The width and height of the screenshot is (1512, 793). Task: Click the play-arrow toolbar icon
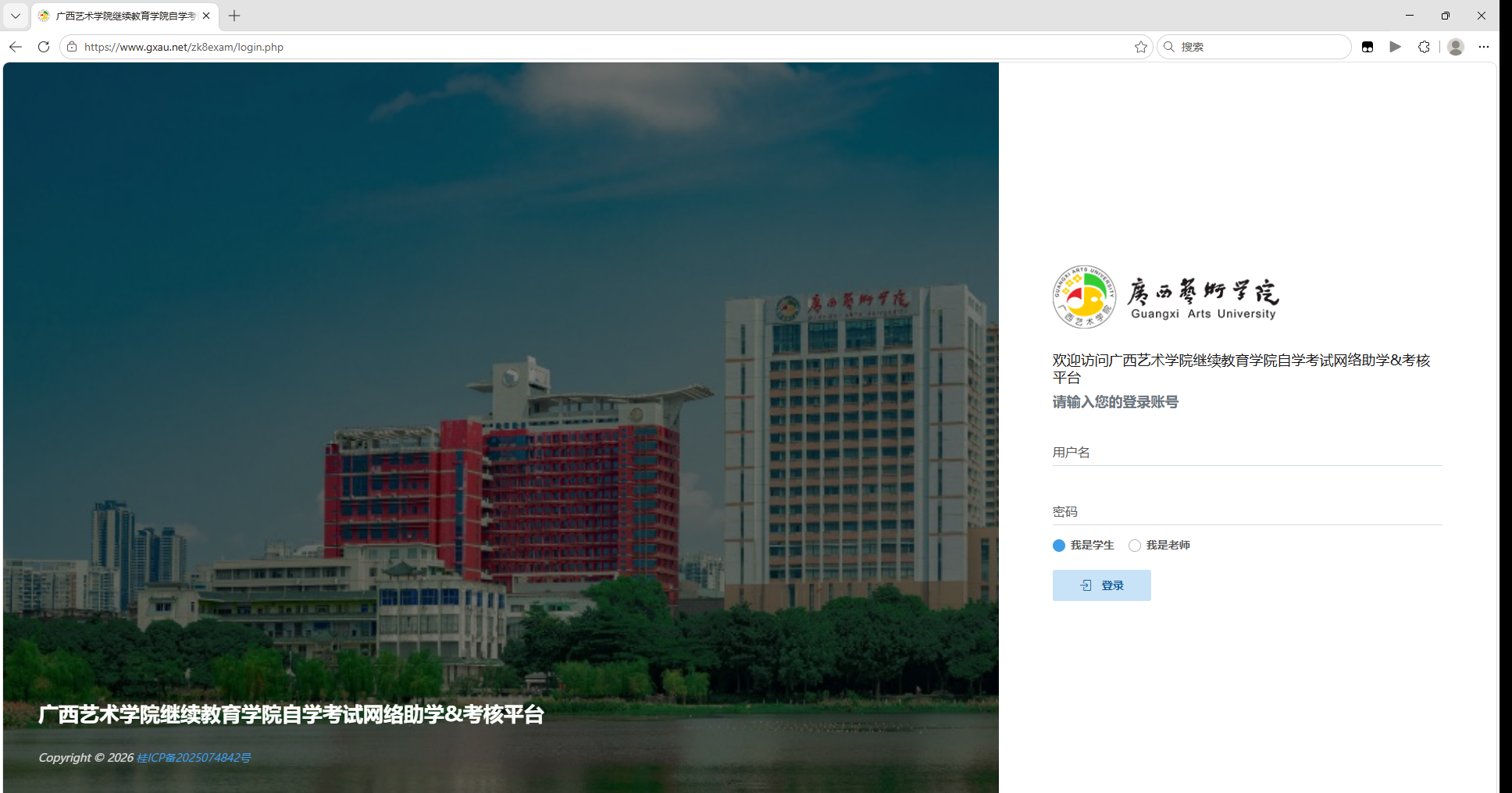pos(1396,47)
